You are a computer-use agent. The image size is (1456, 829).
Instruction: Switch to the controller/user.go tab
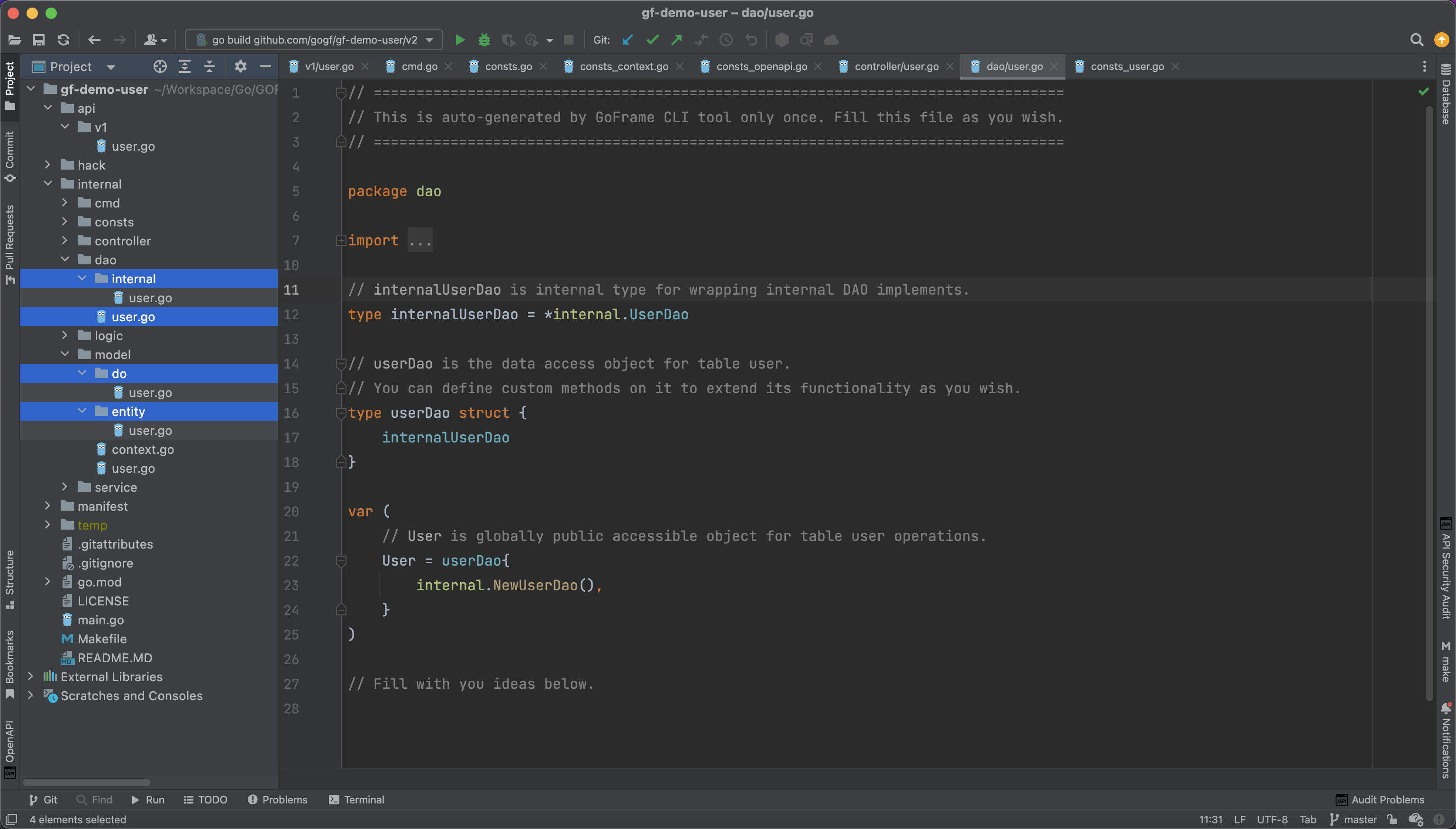[896, 67]
